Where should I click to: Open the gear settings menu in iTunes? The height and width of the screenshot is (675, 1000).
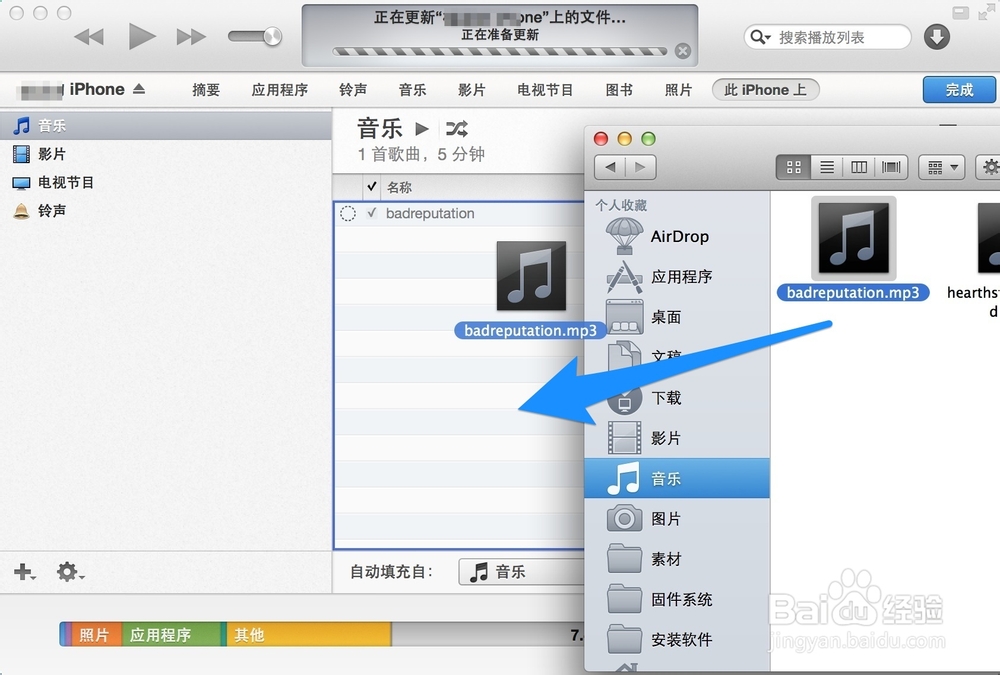click(x=65, y=572)
